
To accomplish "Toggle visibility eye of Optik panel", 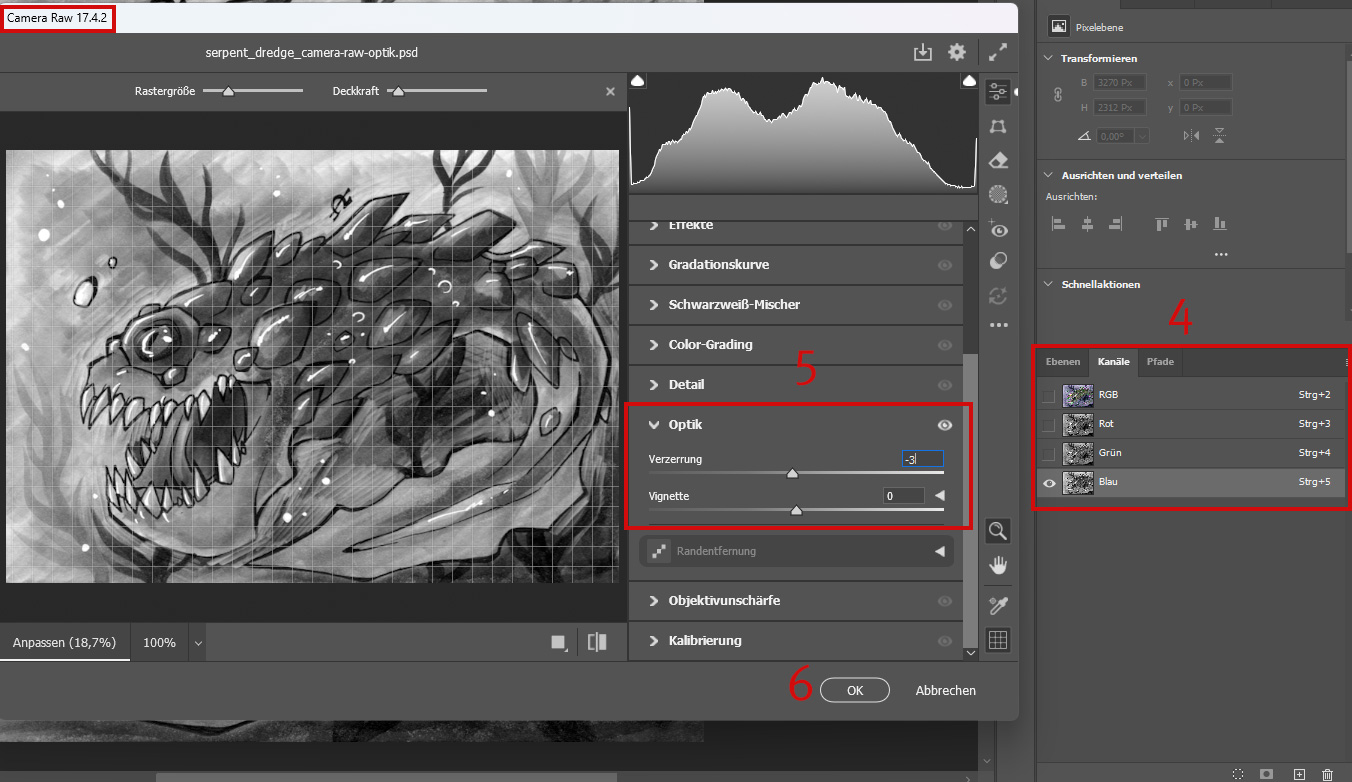I will point(944,425).
